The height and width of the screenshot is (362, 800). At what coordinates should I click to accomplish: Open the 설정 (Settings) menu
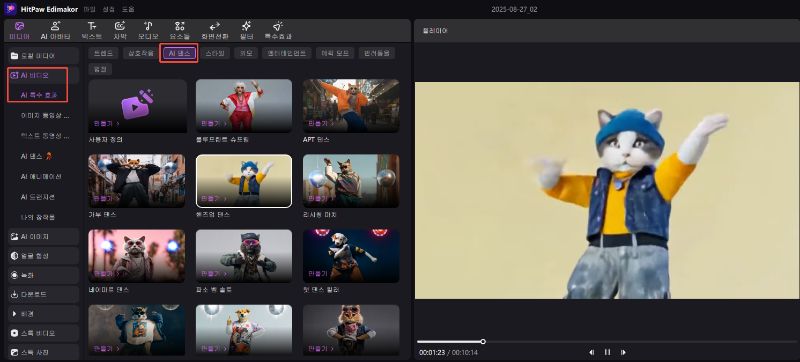pos(108,9)
